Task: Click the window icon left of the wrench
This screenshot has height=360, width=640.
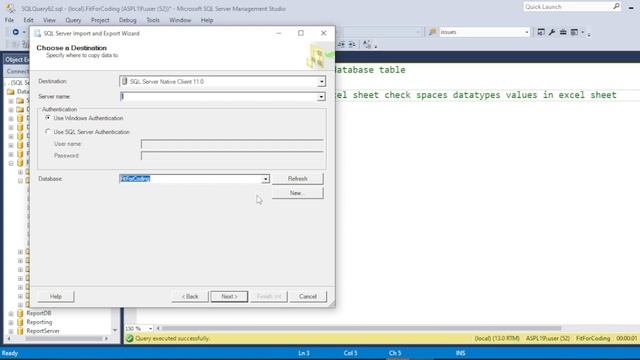Action: pyautogui.click(x=541, y=32)
